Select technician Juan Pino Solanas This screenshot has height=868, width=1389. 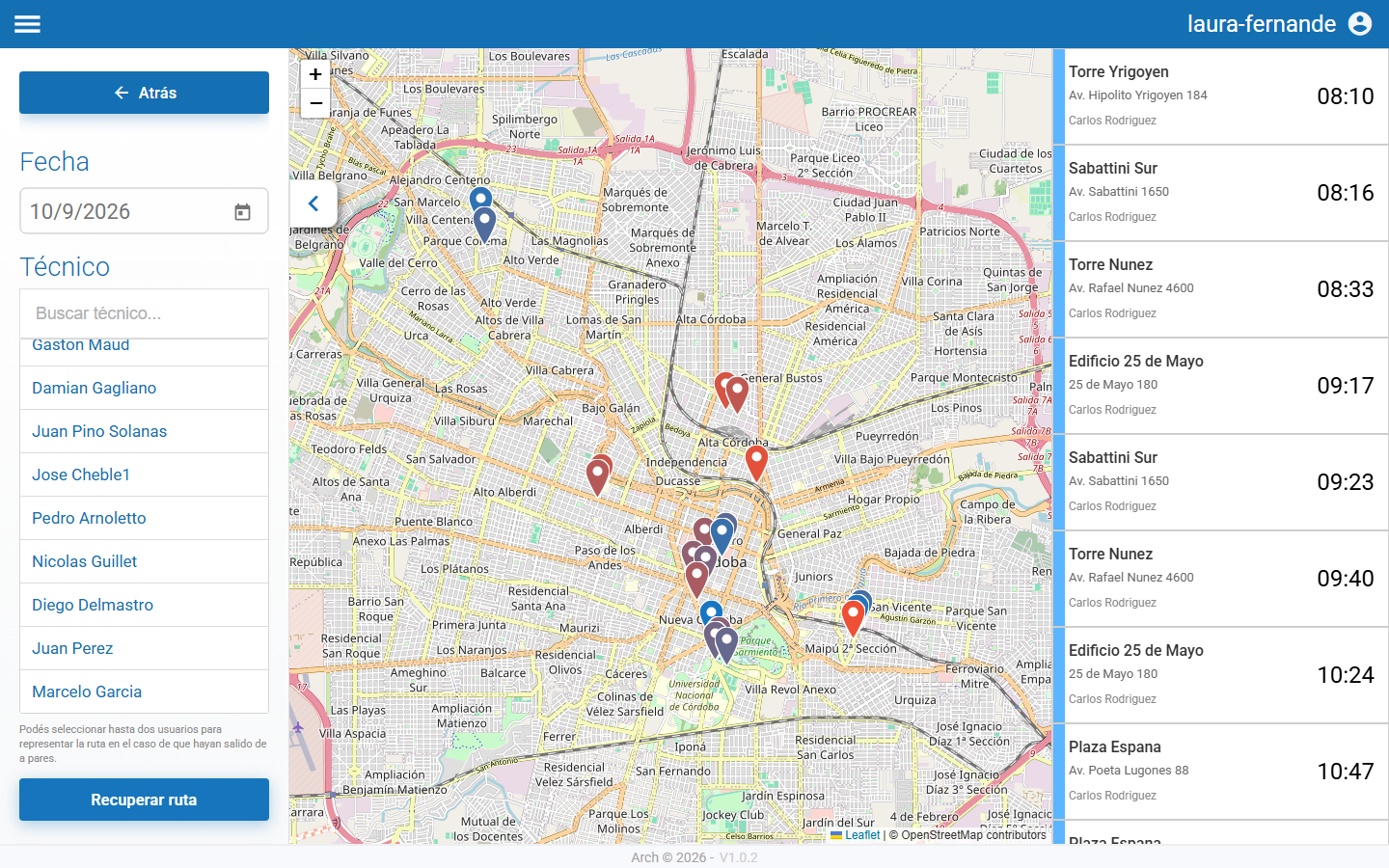(x=144, y=431)
